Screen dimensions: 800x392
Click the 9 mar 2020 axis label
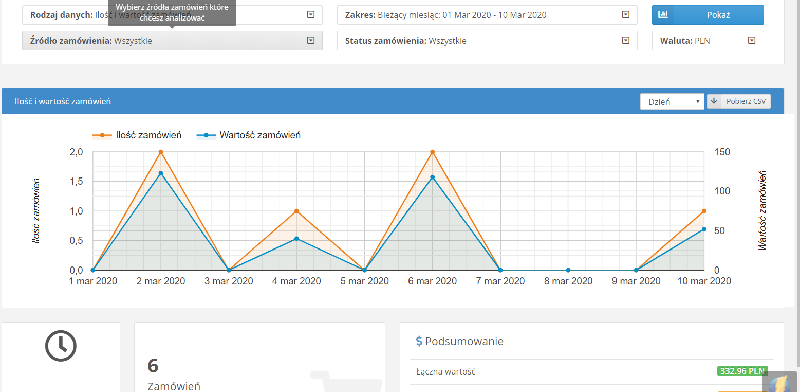[x=636, y=281]
